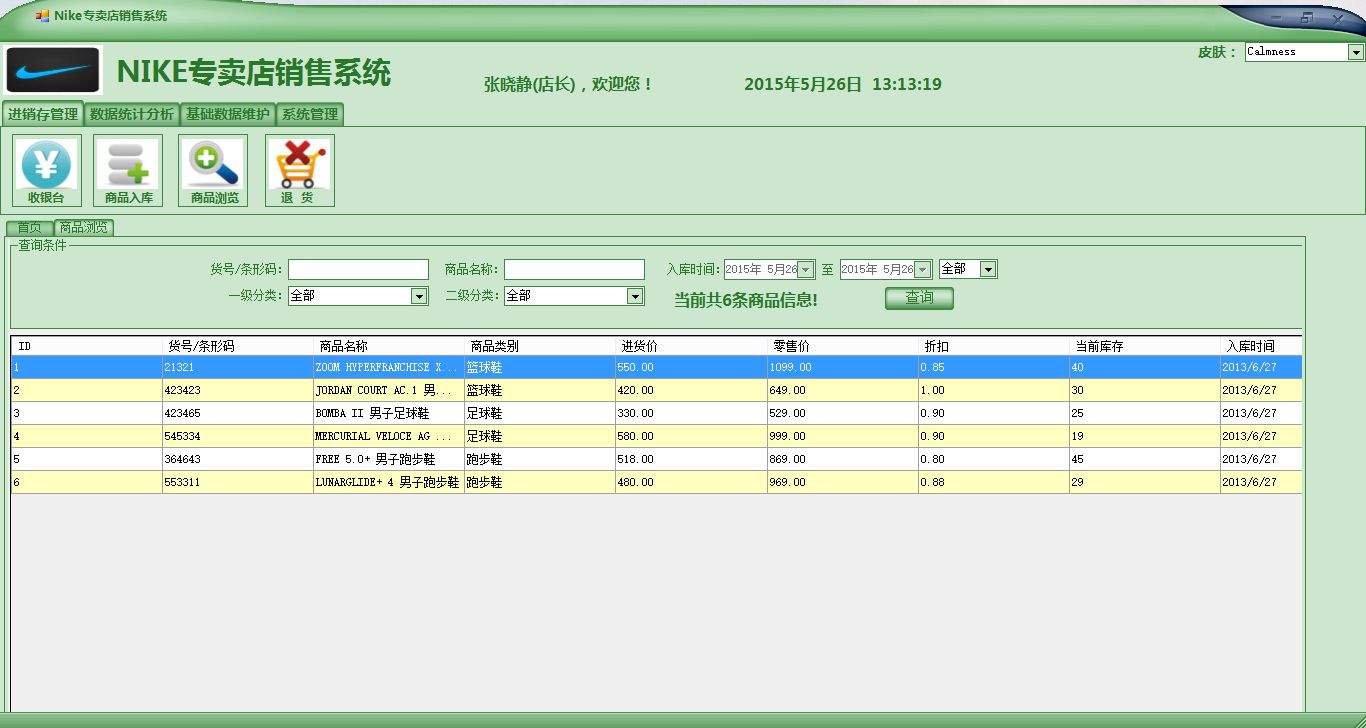This screenshot has height=728, width=1366.
Task: Switch to the 首页 tab
Action: click(29, 228)
